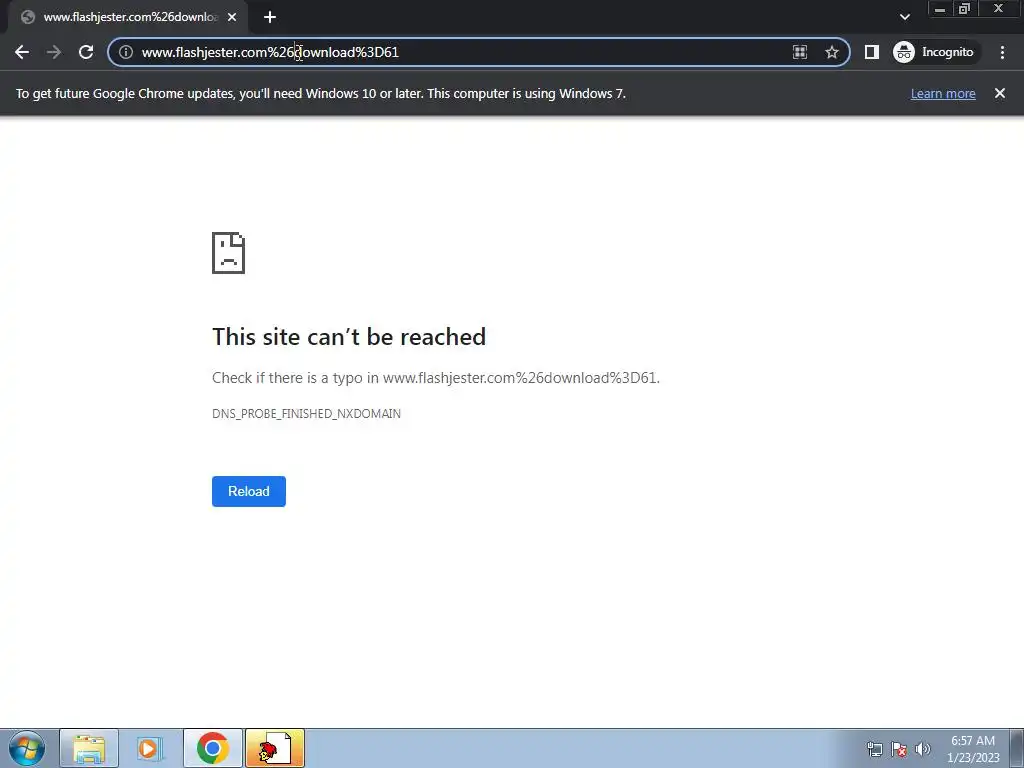1024x768 pixels.
Task: Open the jester document taskbar app
Action: tap(275, 748)
